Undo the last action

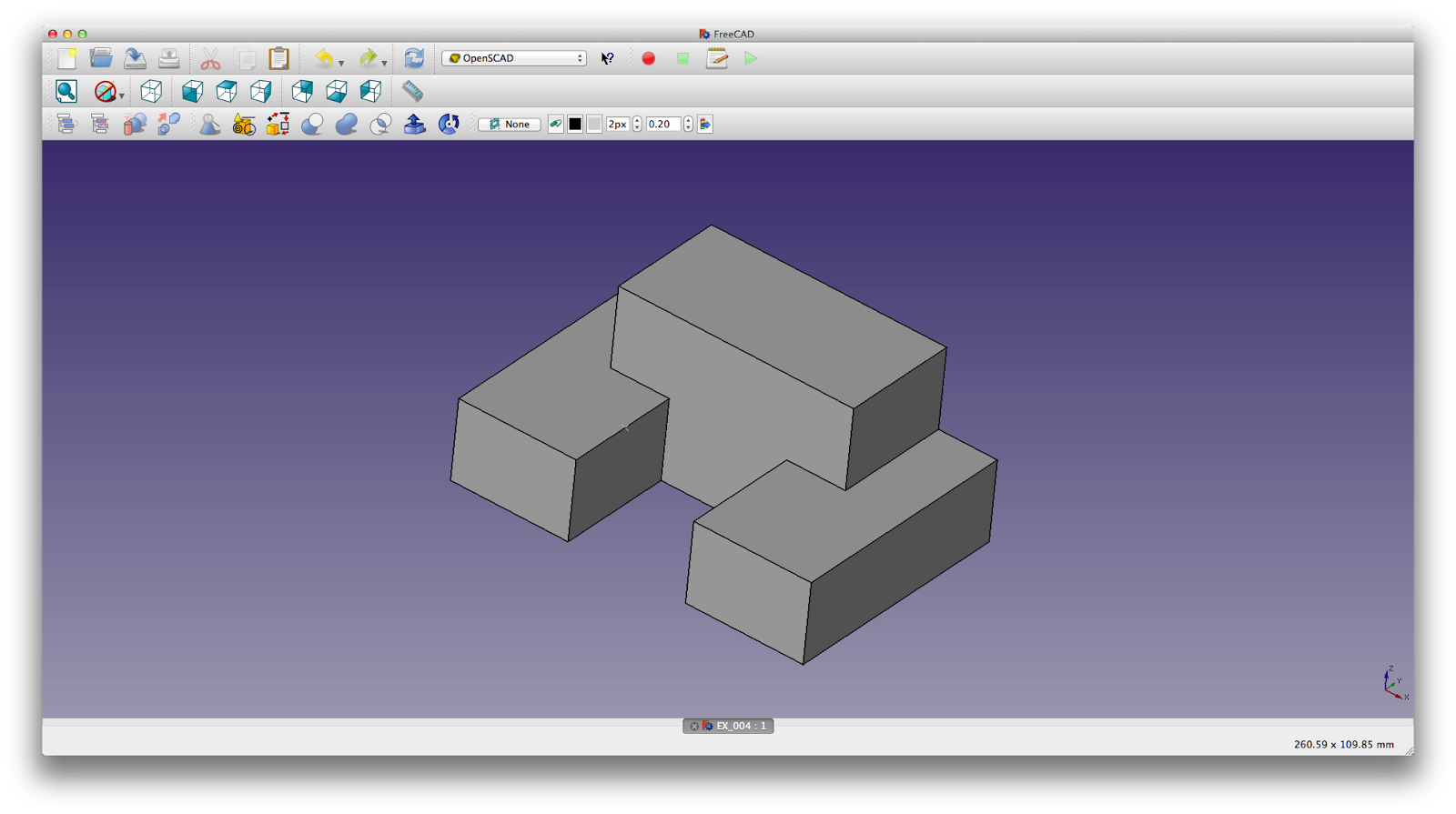[x=323, y=59]
